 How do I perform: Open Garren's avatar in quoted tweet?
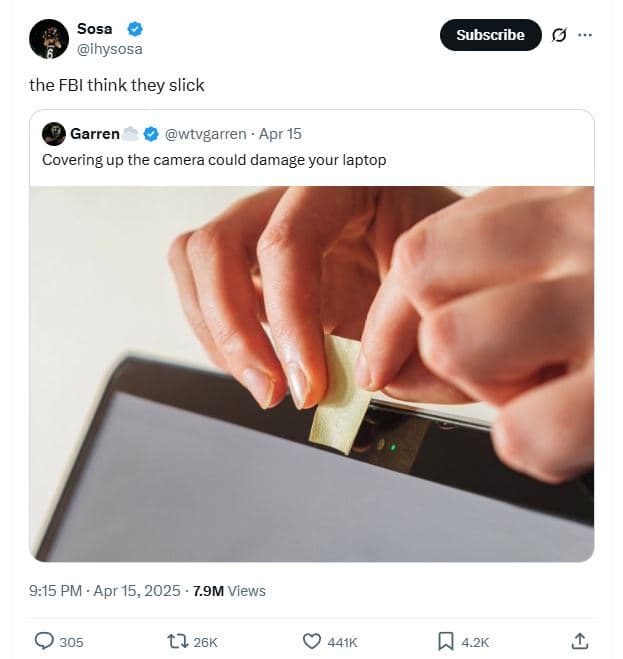(x=54, y=134)
